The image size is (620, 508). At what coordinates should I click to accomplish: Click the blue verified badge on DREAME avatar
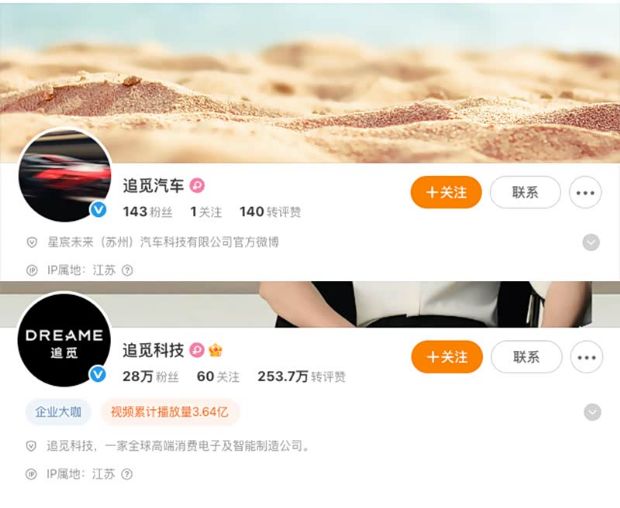98,374
